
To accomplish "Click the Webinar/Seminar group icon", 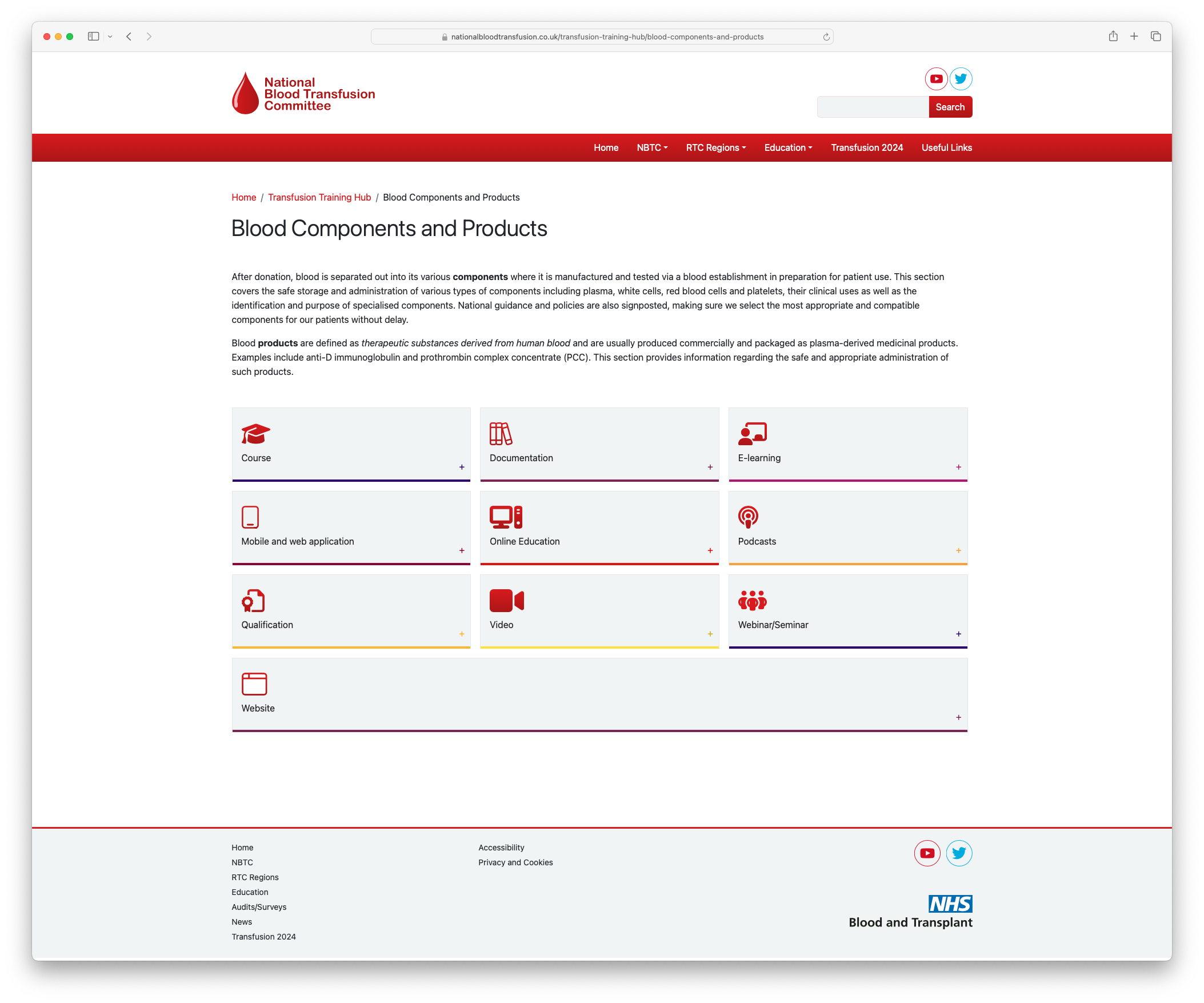I will [752, 601].
